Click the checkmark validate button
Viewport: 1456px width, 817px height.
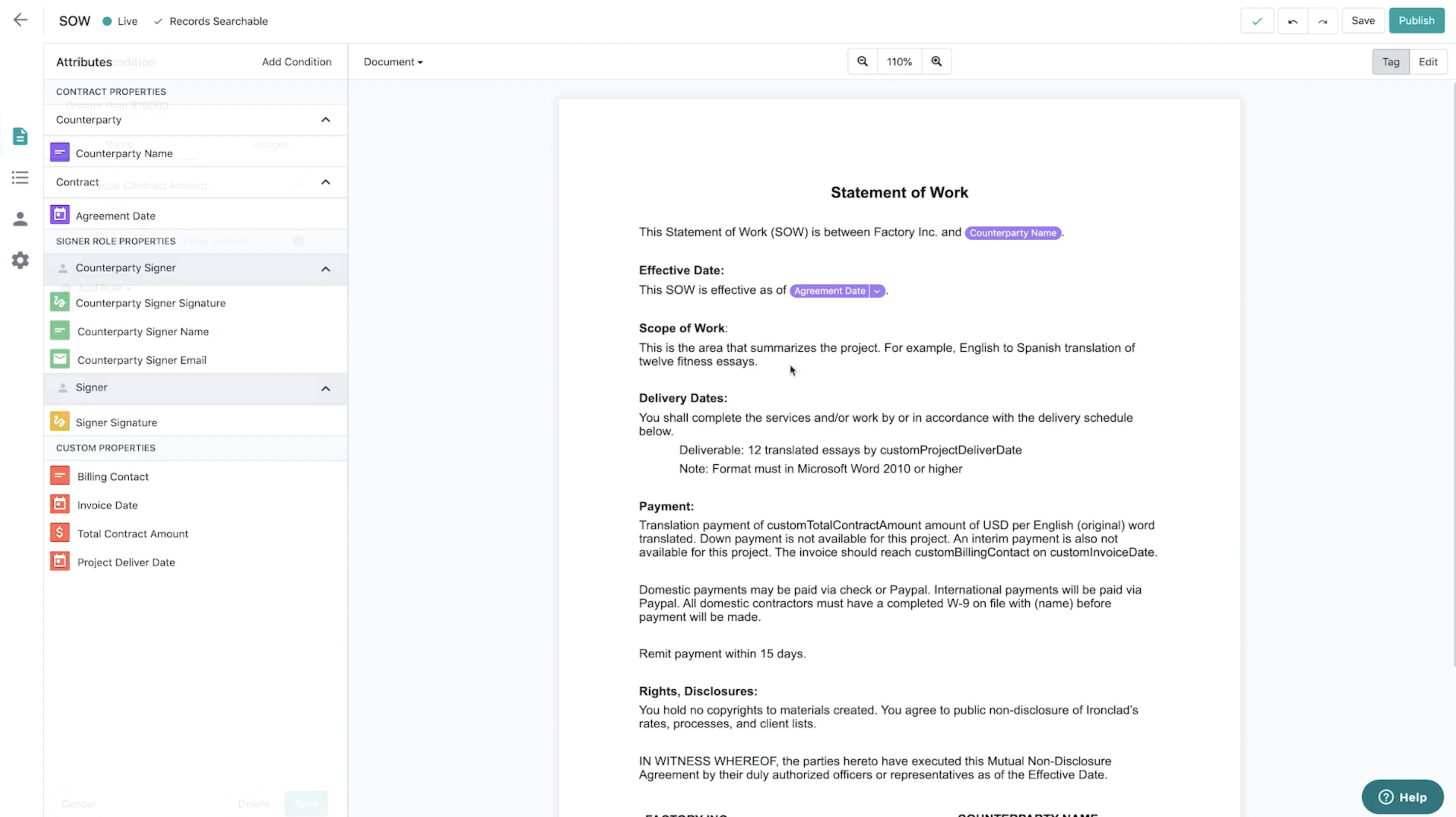tap(1256, 21)
